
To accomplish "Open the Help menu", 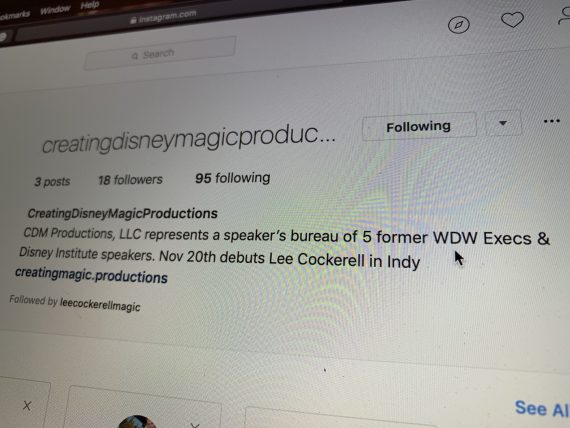I will point(89,5).
